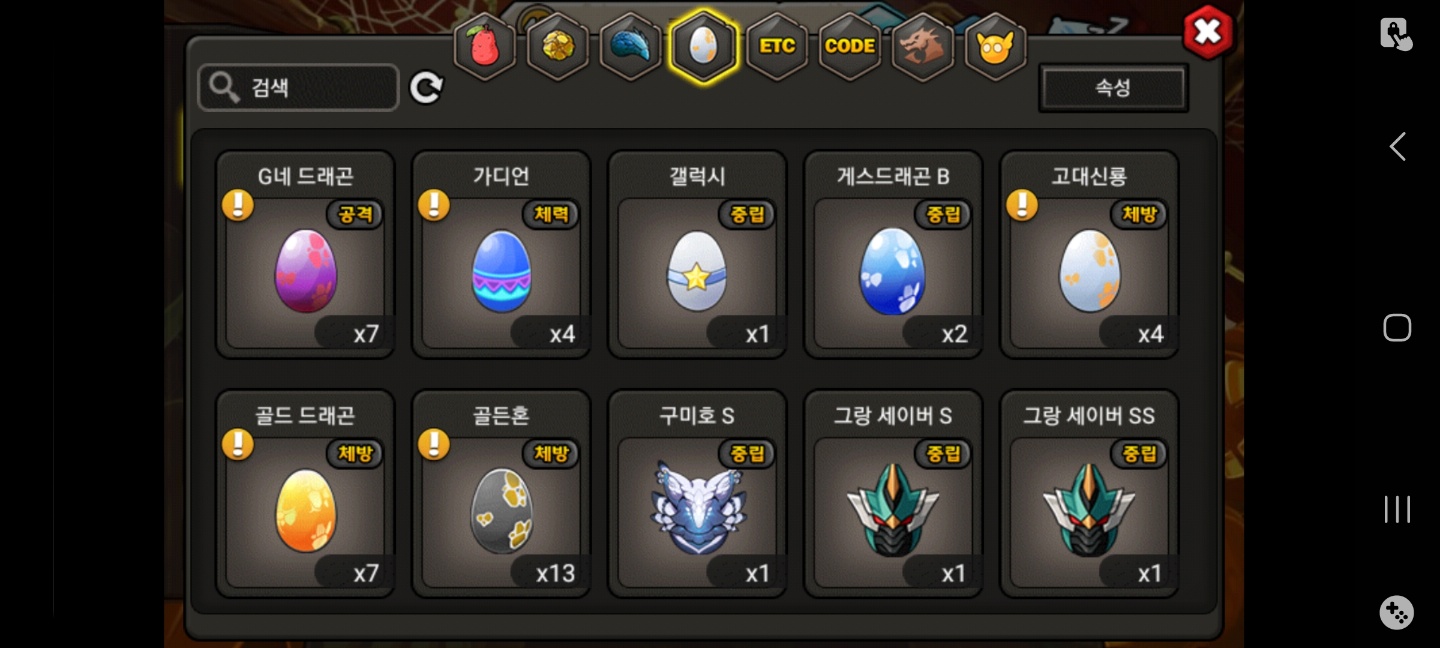Select the blue dragon scale tab
Image resolution: width=1440 pixels, height=648 pixels.
631,46
